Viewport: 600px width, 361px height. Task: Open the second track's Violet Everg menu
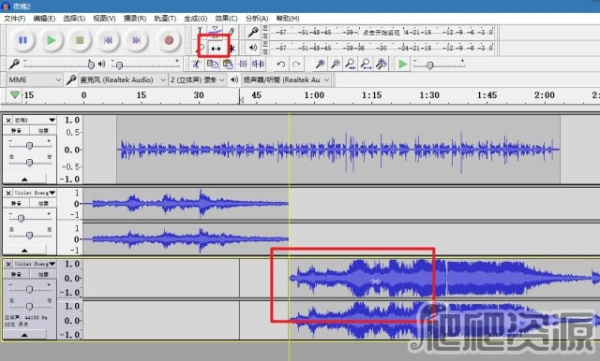(35, 193)
